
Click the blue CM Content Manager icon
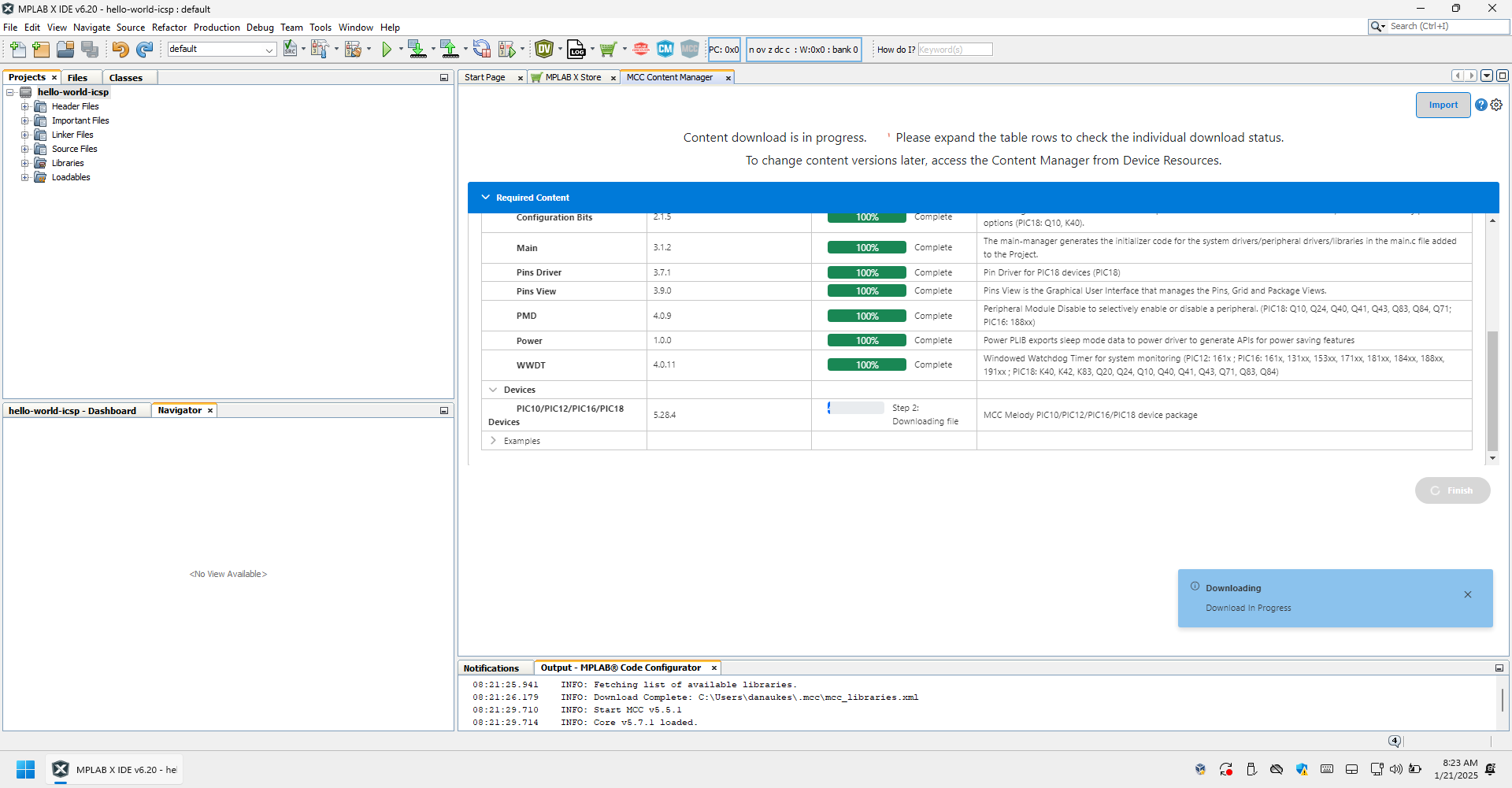tap(665, 50)
